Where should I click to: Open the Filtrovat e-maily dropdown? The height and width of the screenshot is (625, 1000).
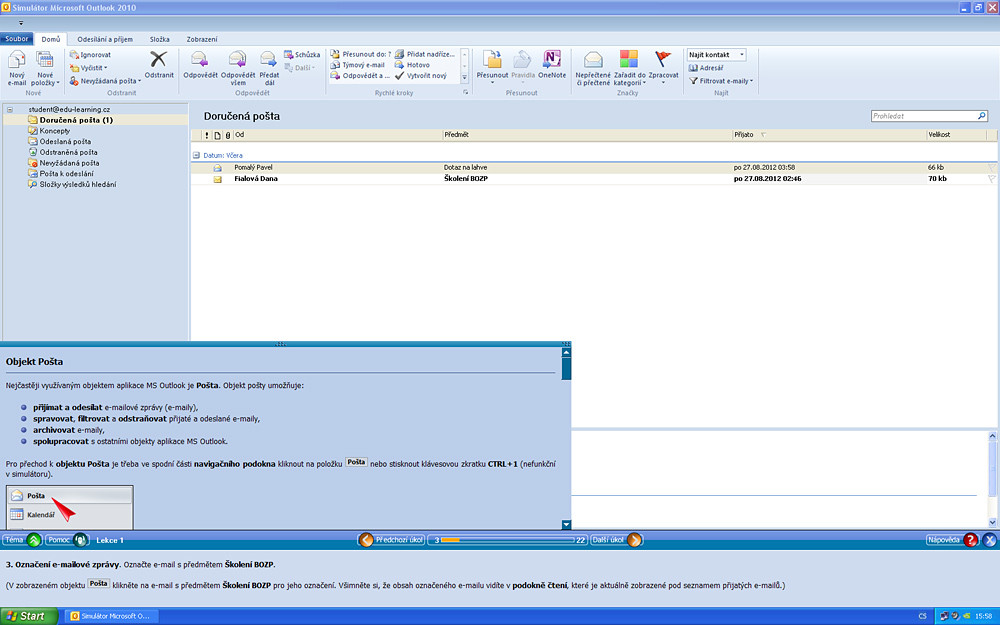pos(721,81)
